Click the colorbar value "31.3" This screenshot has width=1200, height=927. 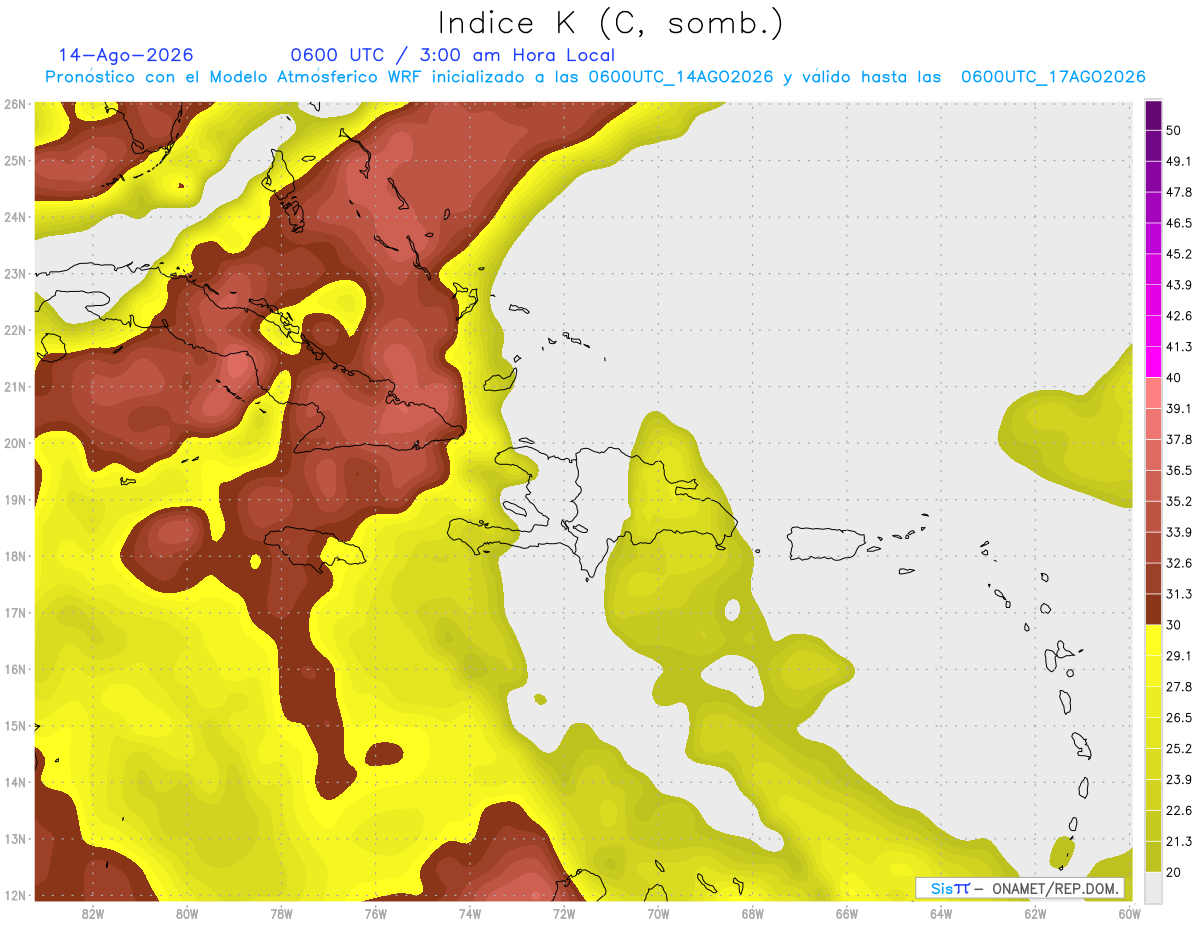coord(1179,594)
